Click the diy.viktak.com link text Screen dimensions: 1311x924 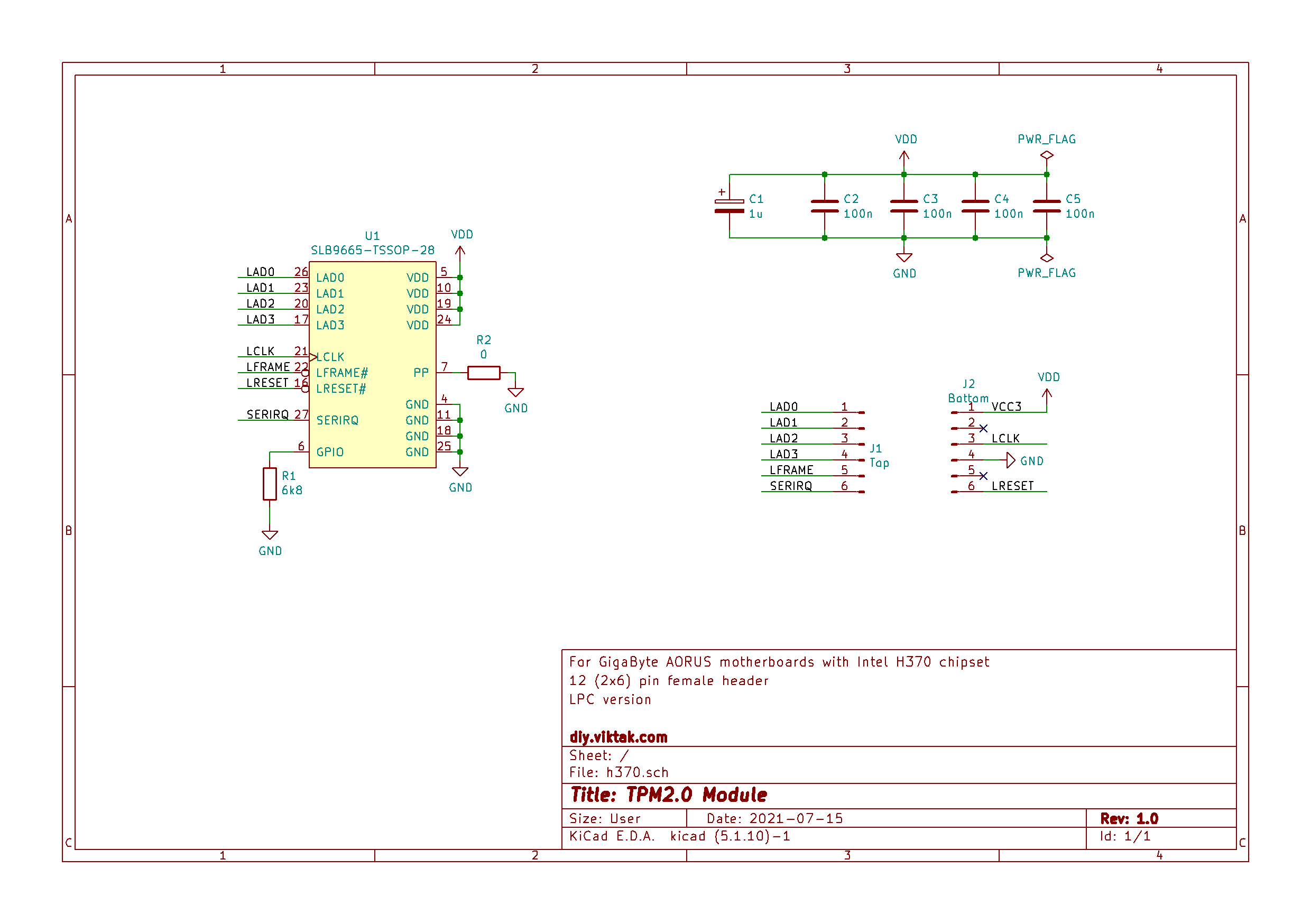click(x=618, y=737)
